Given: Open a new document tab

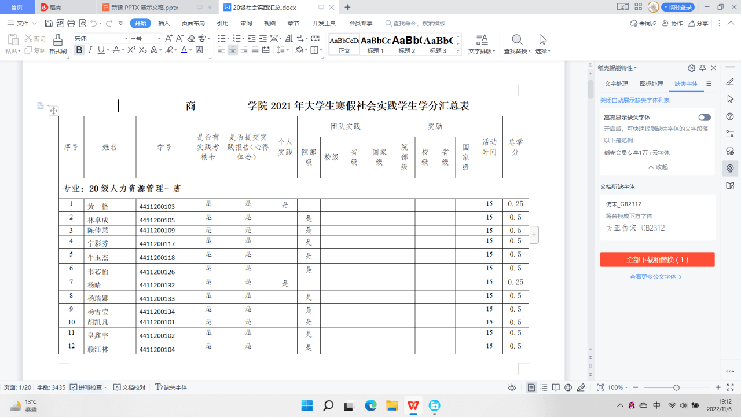Looking at the screenshot, I should pyautogui.click(x=347, y=7).
